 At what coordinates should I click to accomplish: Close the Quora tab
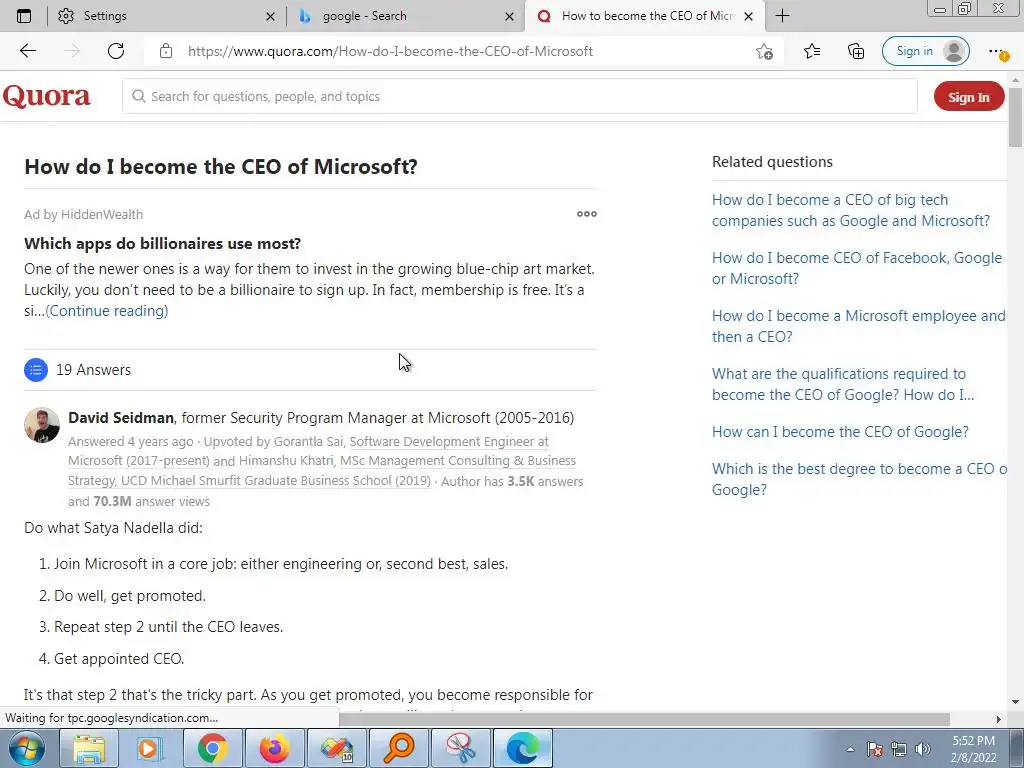click(x=749, y=16)
